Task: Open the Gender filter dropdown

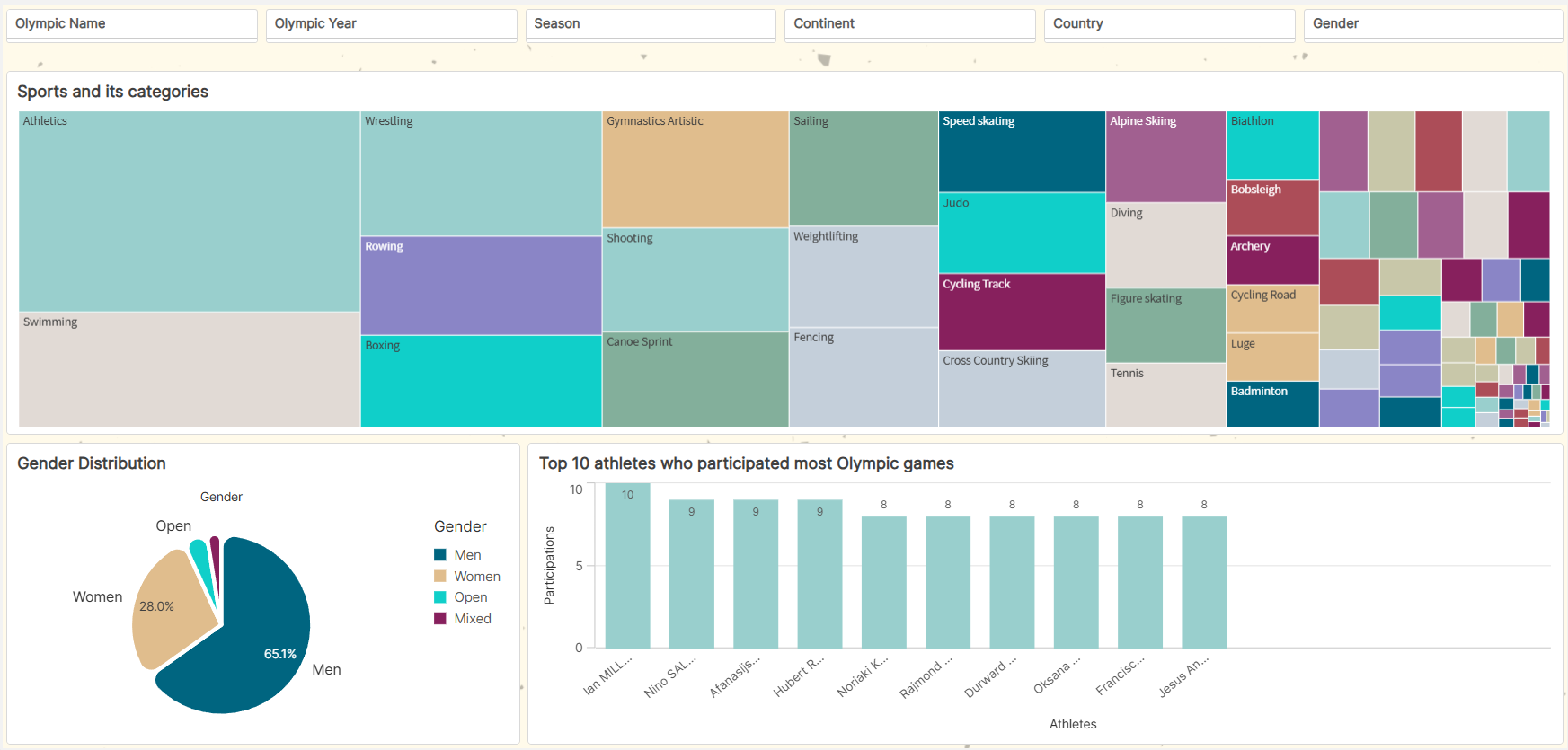Action: [x=1432, y=24]
